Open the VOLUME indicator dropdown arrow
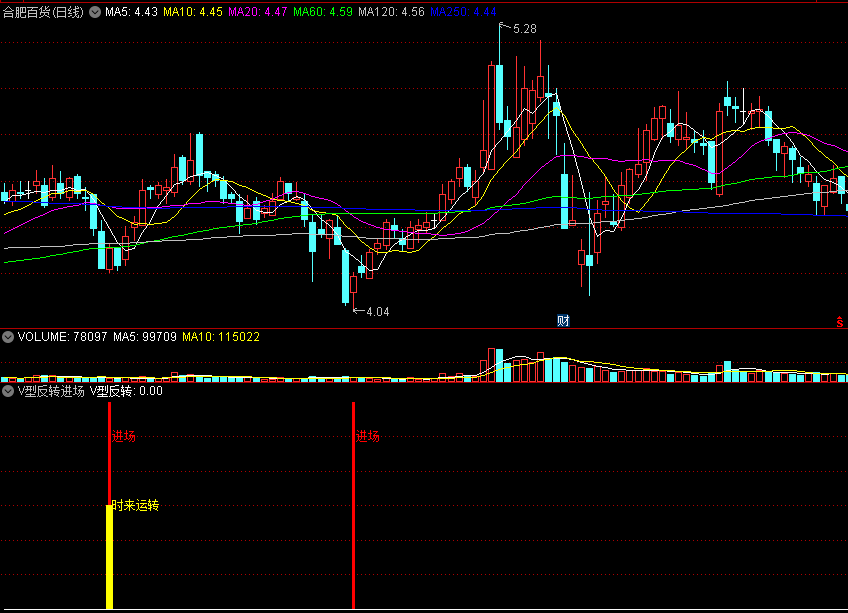The height and width of the screenshot is (613, 848). click(x=8, y=337)
